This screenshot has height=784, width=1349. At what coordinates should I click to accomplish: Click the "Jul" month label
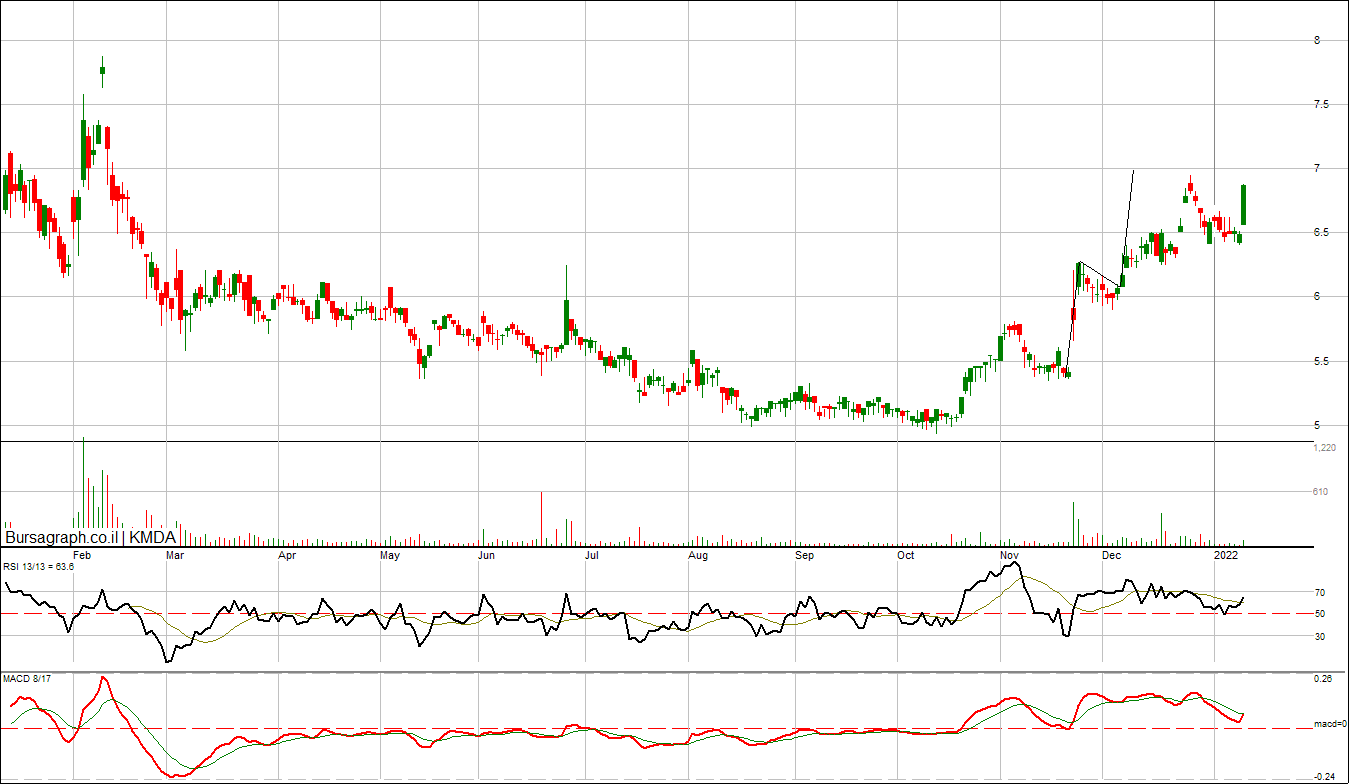tap(591, 554)
